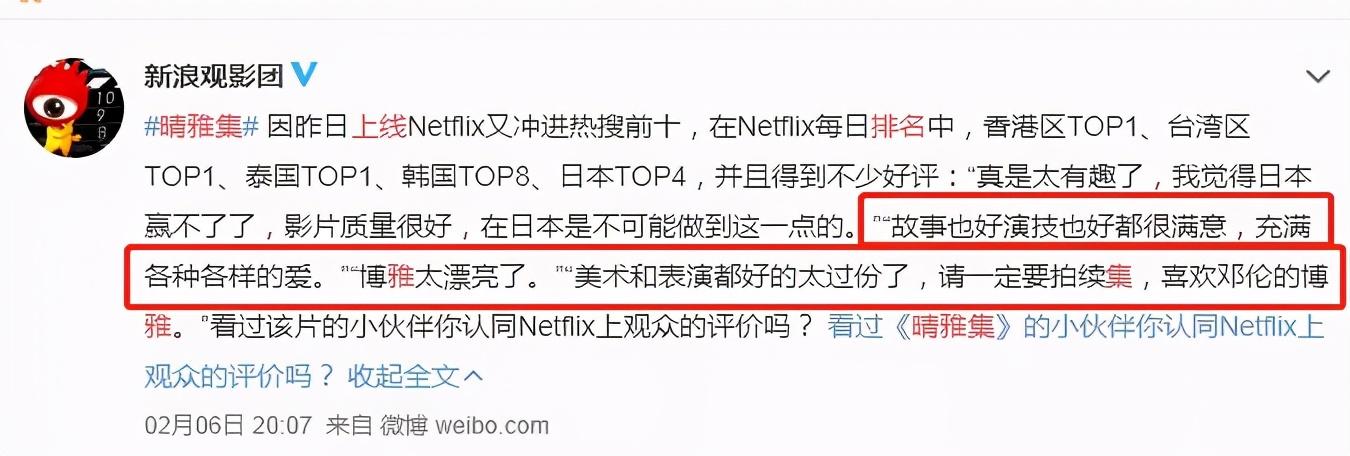Open the #晴雅集# hashtag topic
The width and height of the screenshot is (1350, 456).
click(202, 126)
